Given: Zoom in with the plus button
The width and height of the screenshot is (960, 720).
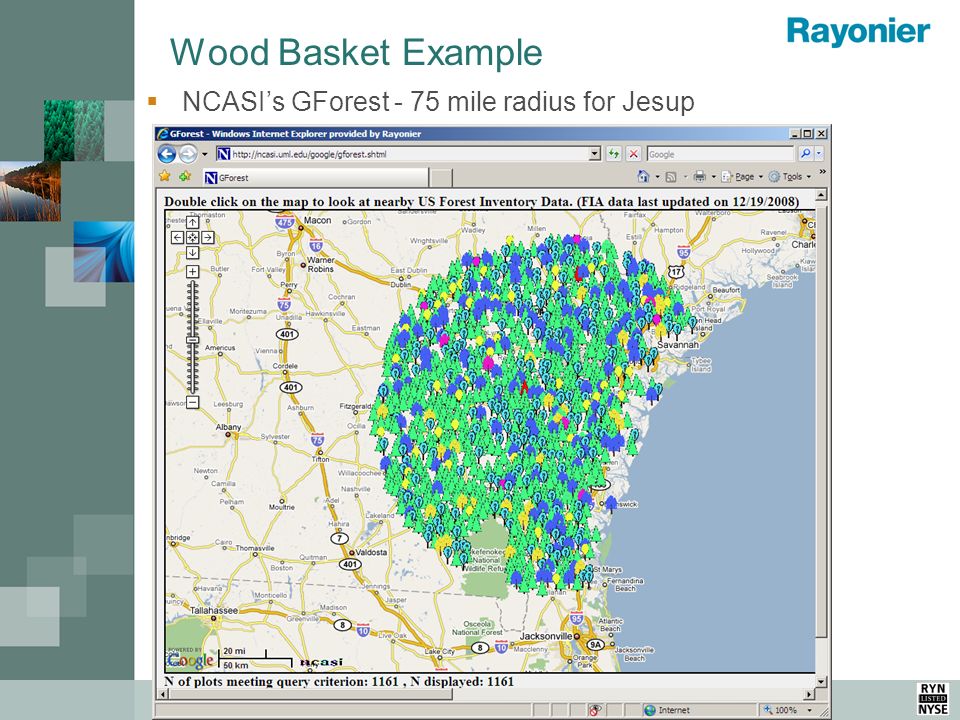Looking at the screenshot, I should [192, 271].
